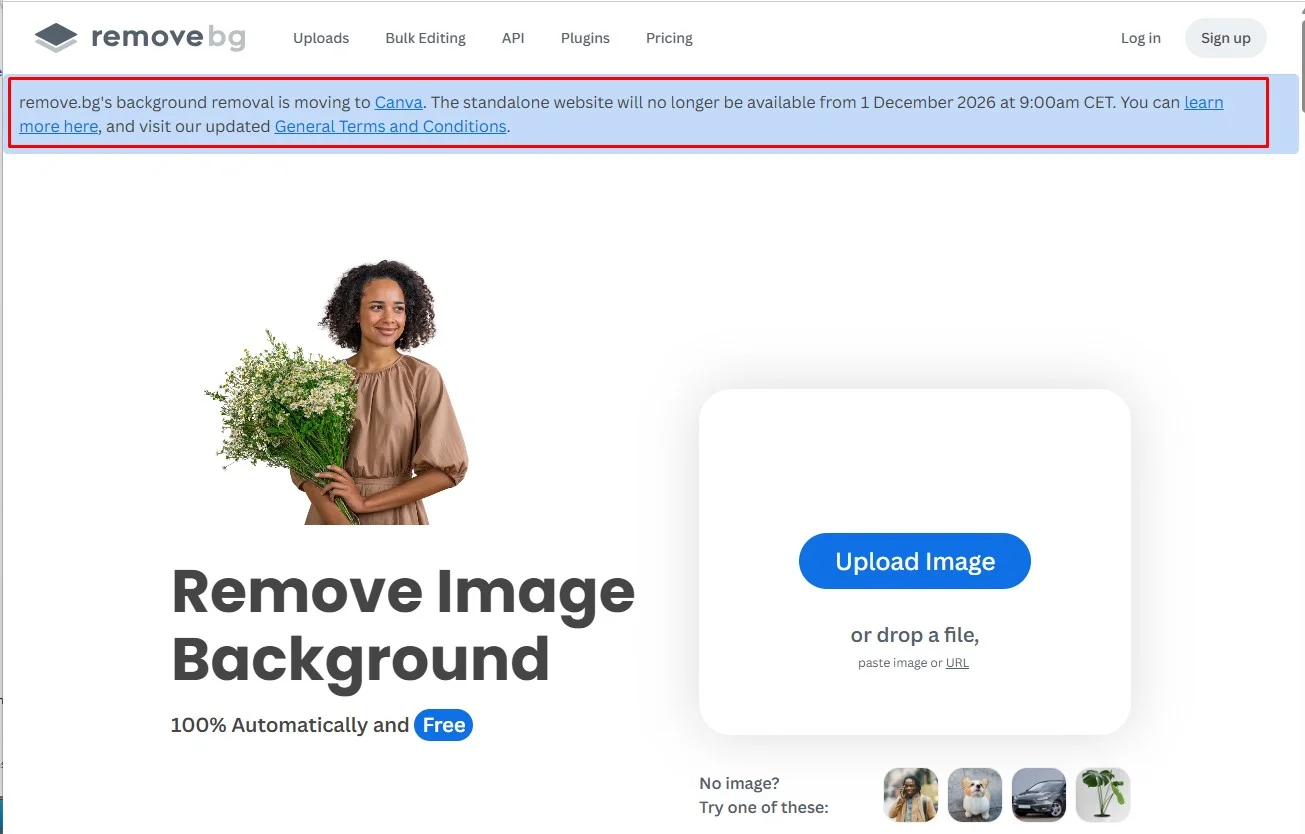Click the blue 'Free' badge
Screen dimensions: 1305x834
443,725
